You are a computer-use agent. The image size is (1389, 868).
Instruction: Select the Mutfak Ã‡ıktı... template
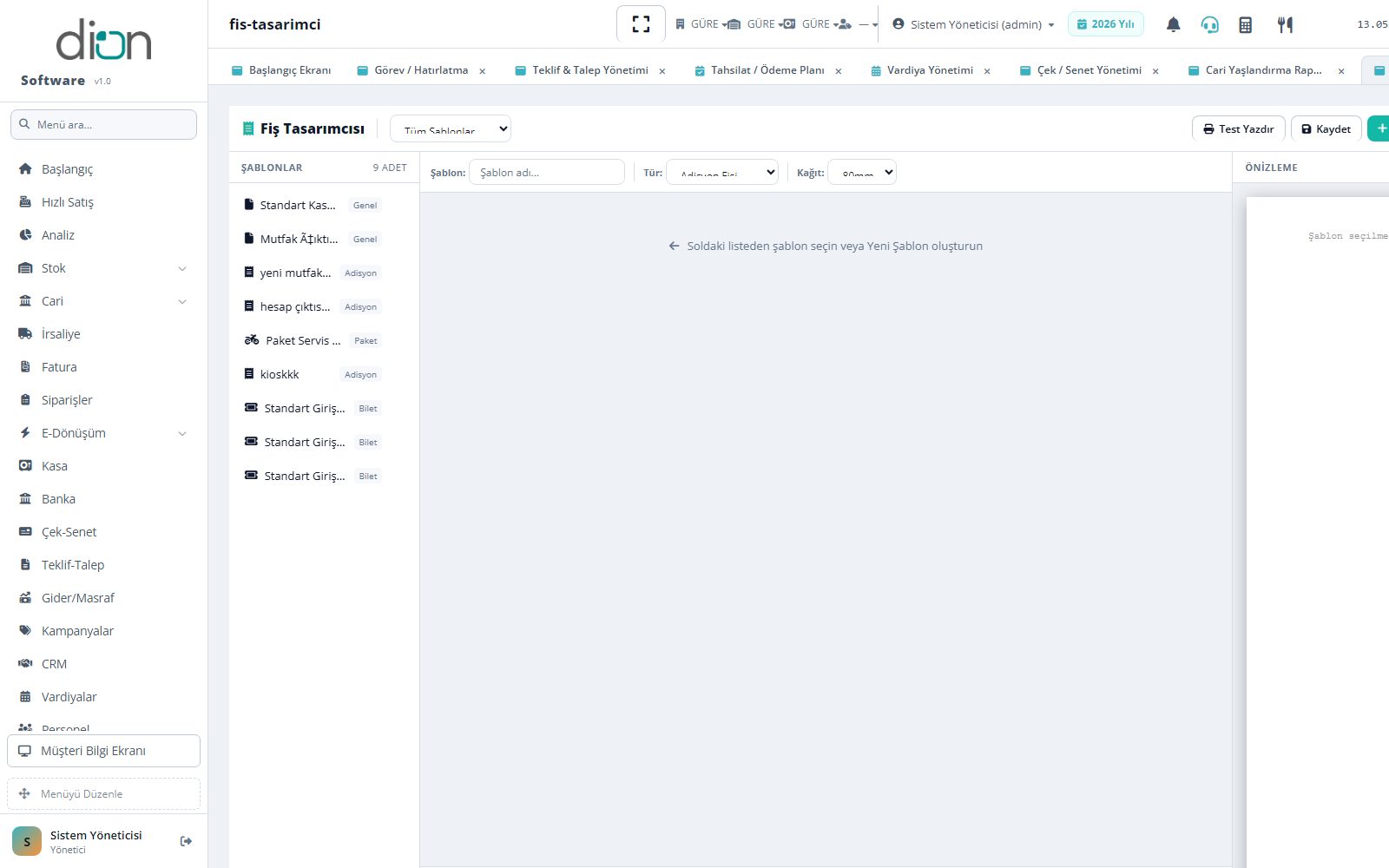(x=324, y=240)
